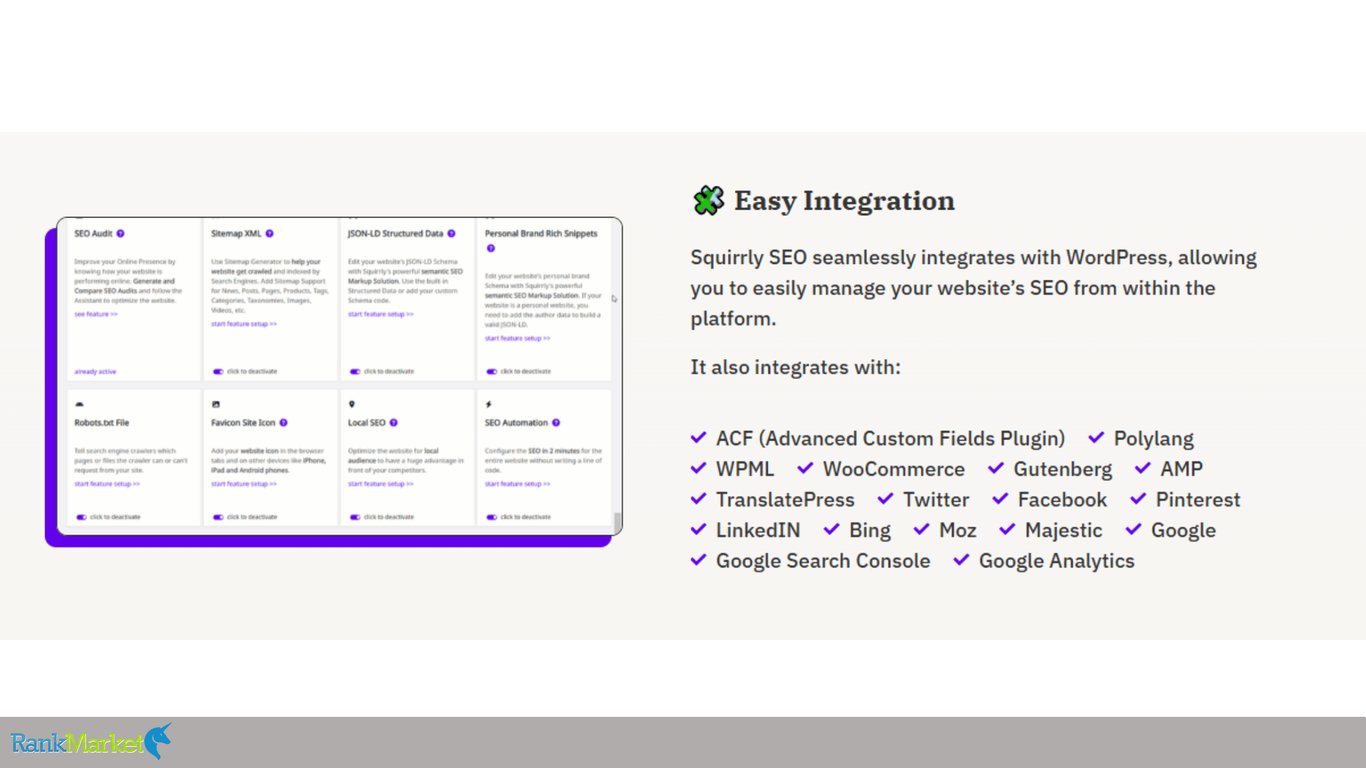Click the scrollbar thumb of the features panel
This screenshot has width=1366, height=768.
coord(617,523)
